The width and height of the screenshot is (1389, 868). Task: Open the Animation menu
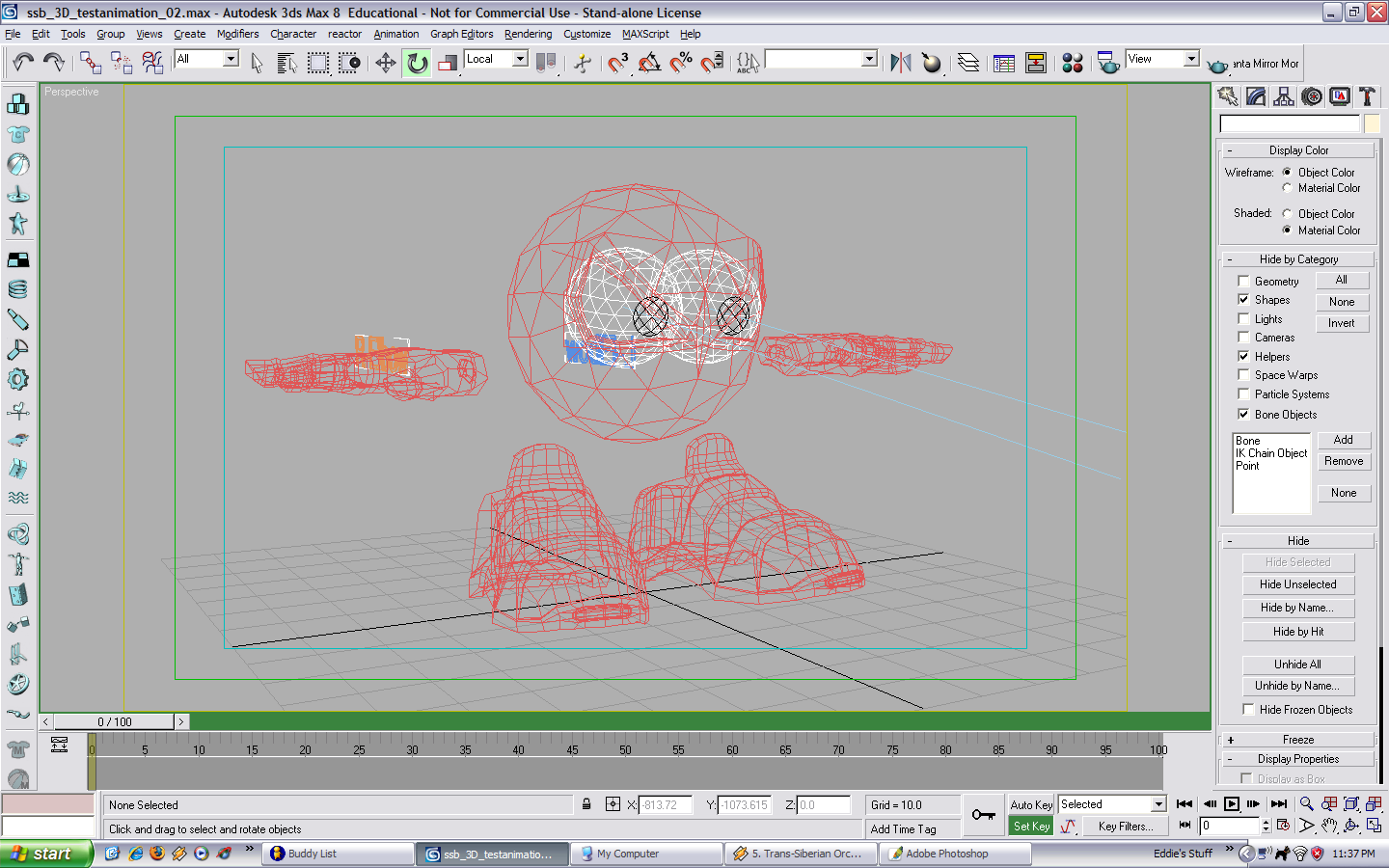(396, 34)
